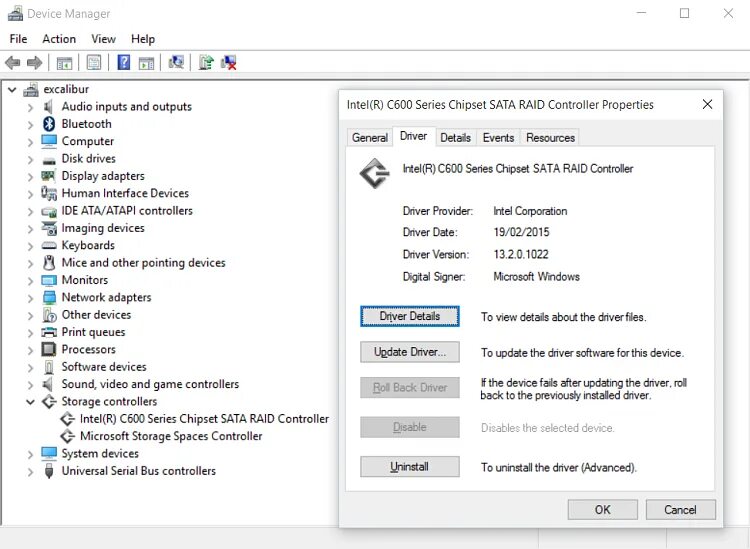
Task: Click the Audio inputs and outputs speaker icon
Action: [x=48, y=106]
